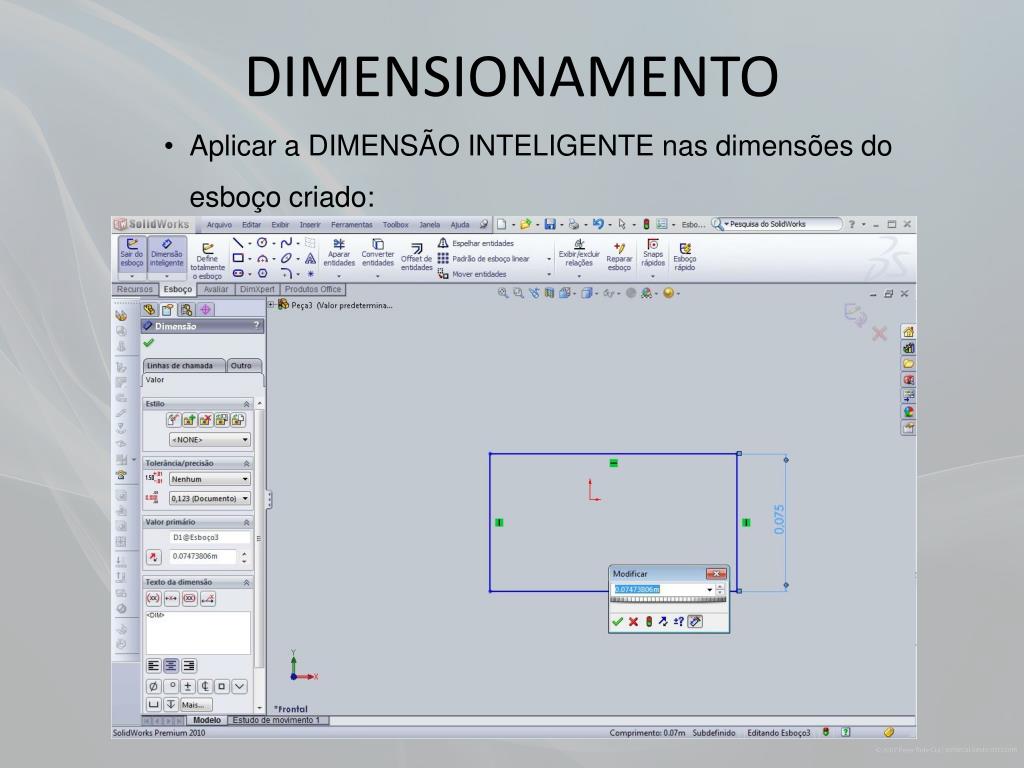Click the primary value stepper arrows
This screenshot has height=768, width=1024.
pyautogui.click(x=244, y=557)
